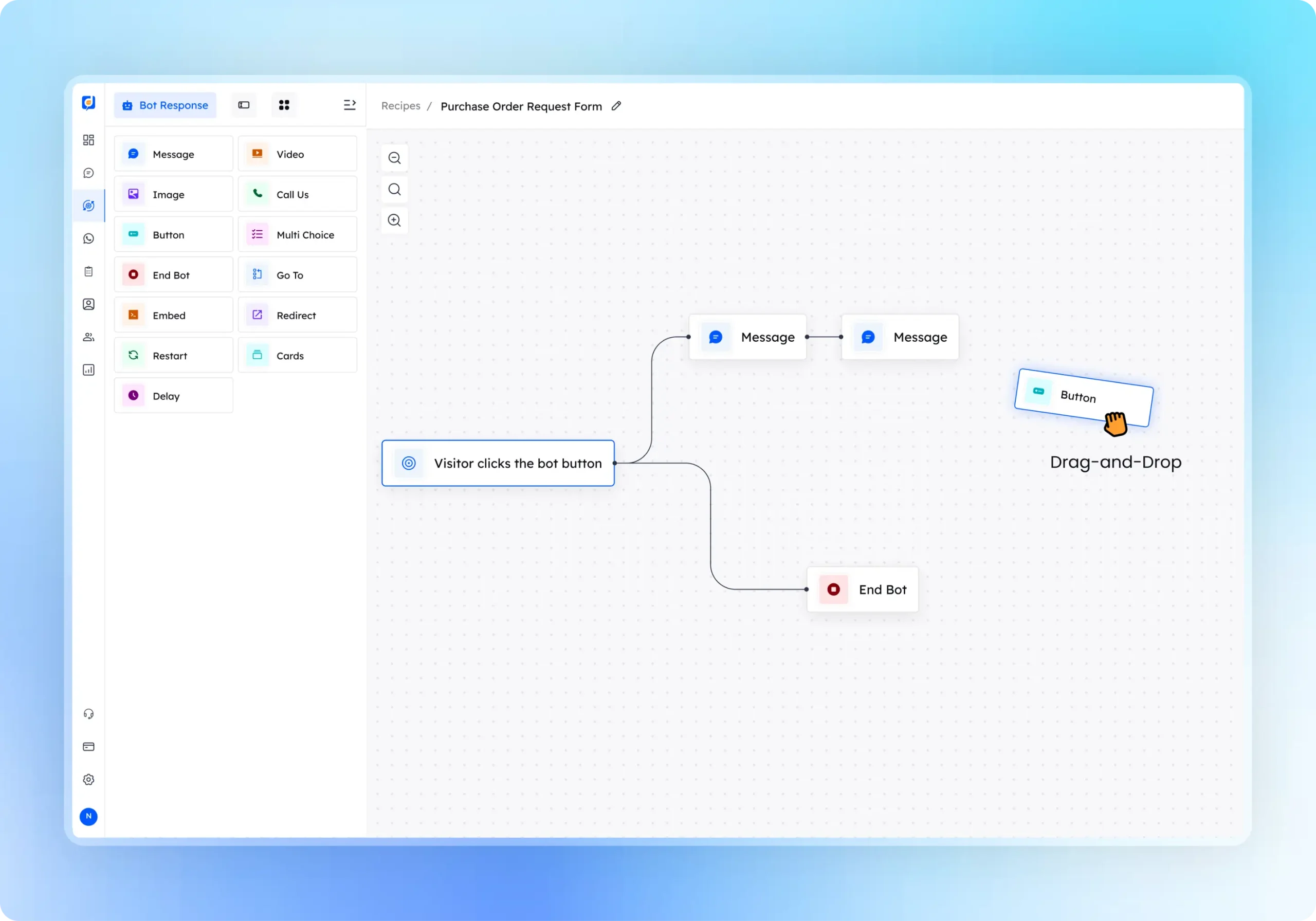Pick the Video component
Image resolution: width=1316 pixels, height=921 pixels.
[x=298, y=154]
